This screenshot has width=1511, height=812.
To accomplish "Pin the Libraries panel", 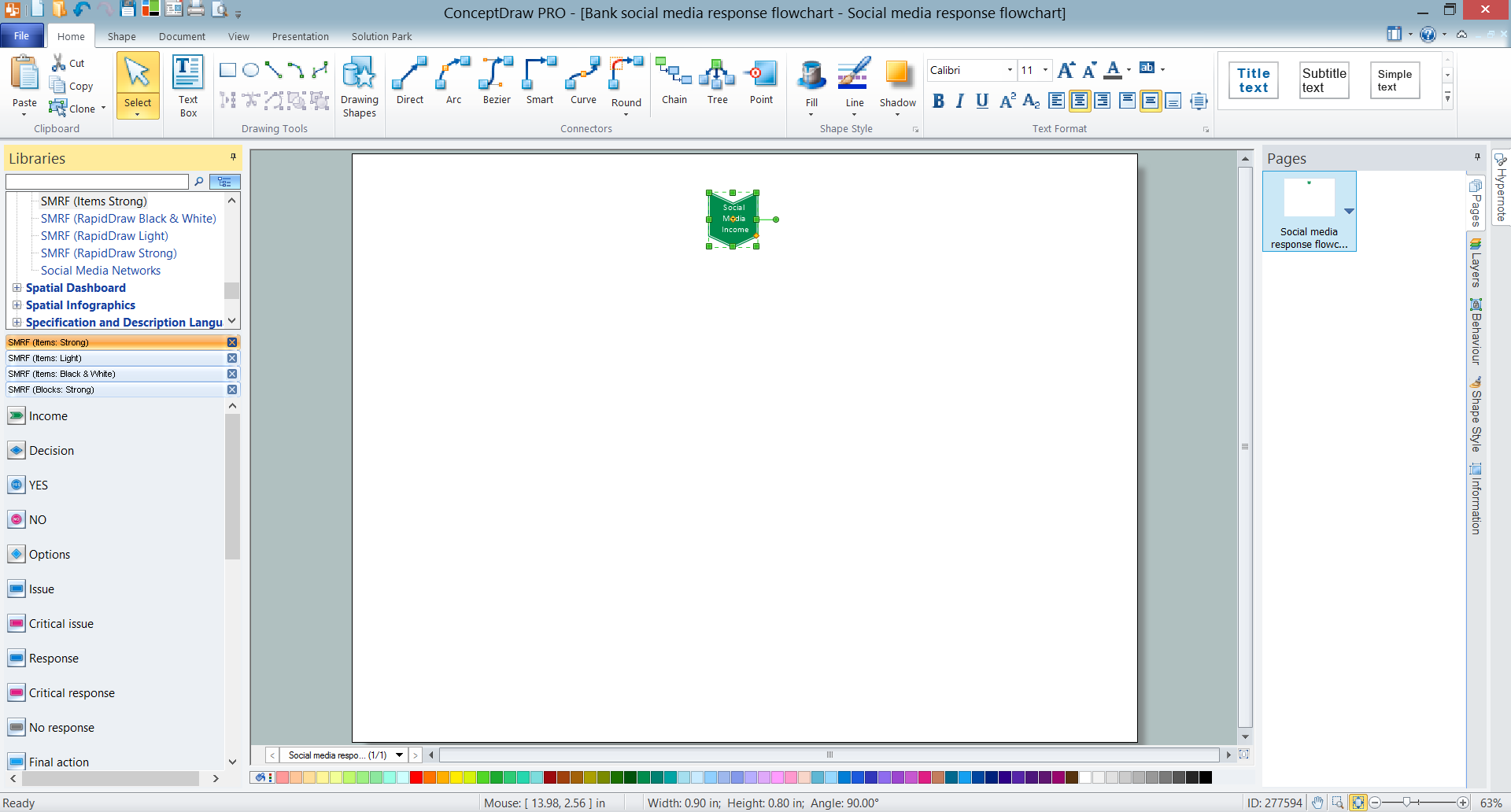I will coord(233,157).
